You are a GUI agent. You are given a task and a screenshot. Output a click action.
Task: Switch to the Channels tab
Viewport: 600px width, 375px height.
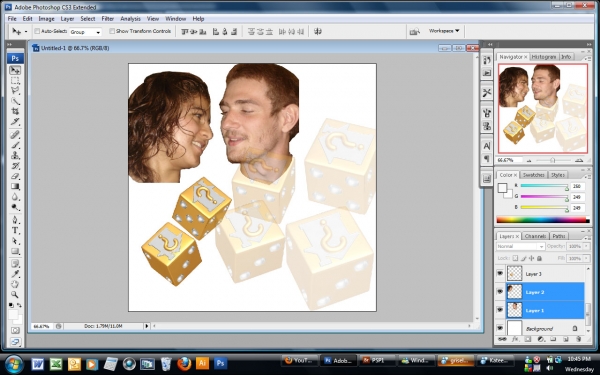pos(535,236)
